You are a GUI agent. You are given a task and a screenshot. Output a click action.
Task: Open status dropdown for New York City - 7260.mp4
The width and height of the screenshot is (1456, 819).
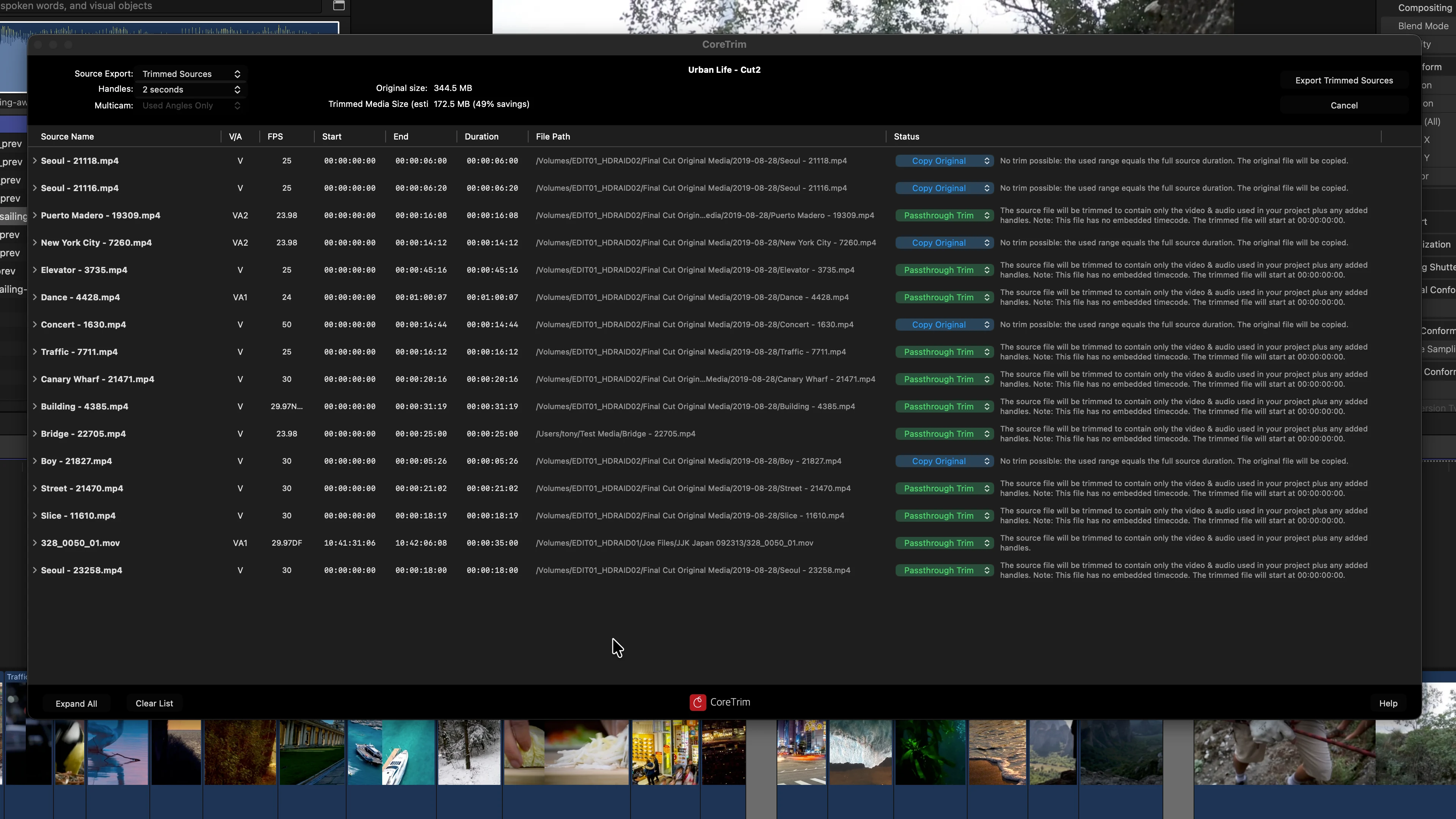click(x=945, y=243)
